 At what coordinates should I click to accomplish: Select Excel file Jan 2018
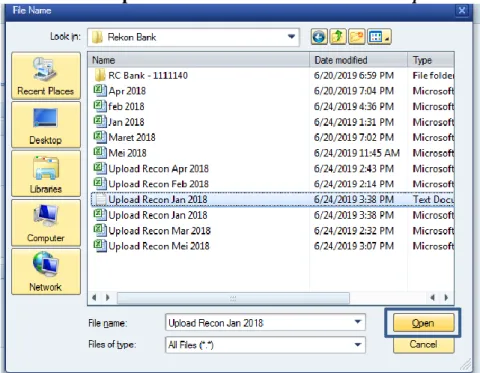(119, 122)
